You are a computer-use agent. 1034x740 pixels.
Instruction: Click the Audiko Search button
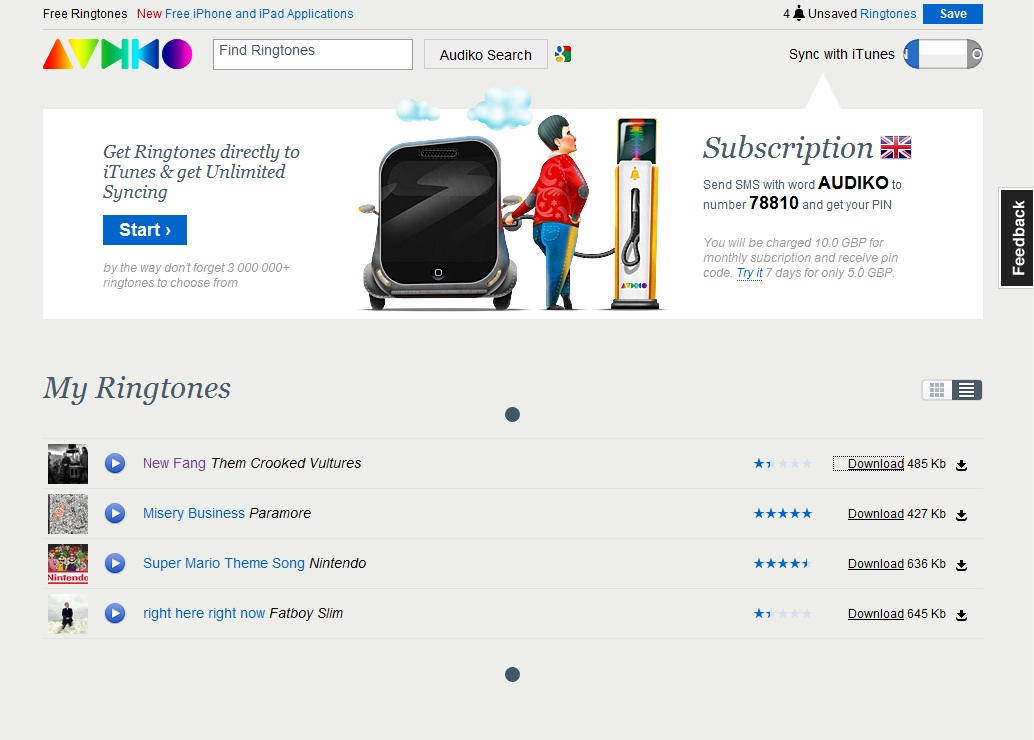click(485, 55)
